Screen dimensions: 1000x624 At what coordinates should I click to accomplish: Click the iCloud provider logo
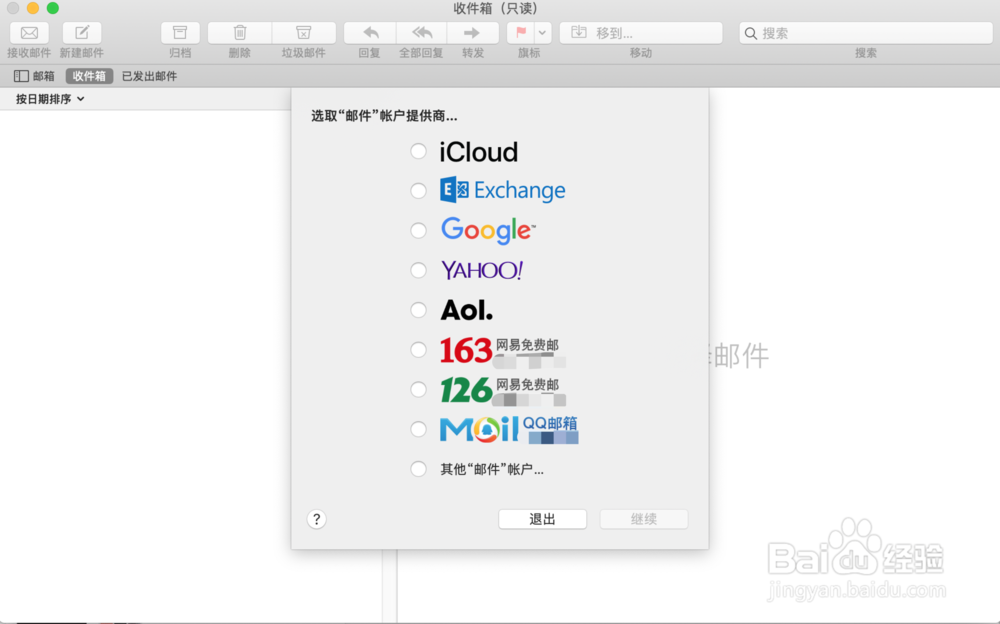[x=478, y=152]
